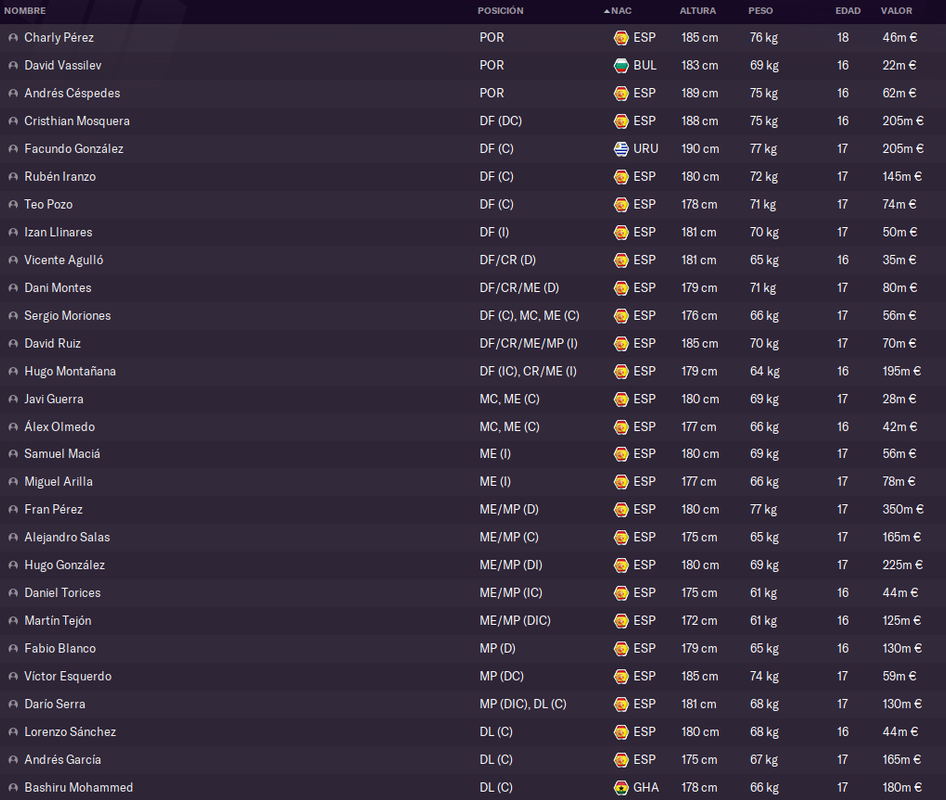
Task: Click the 225m € value for Hugo González
Action: coord(903,565)
